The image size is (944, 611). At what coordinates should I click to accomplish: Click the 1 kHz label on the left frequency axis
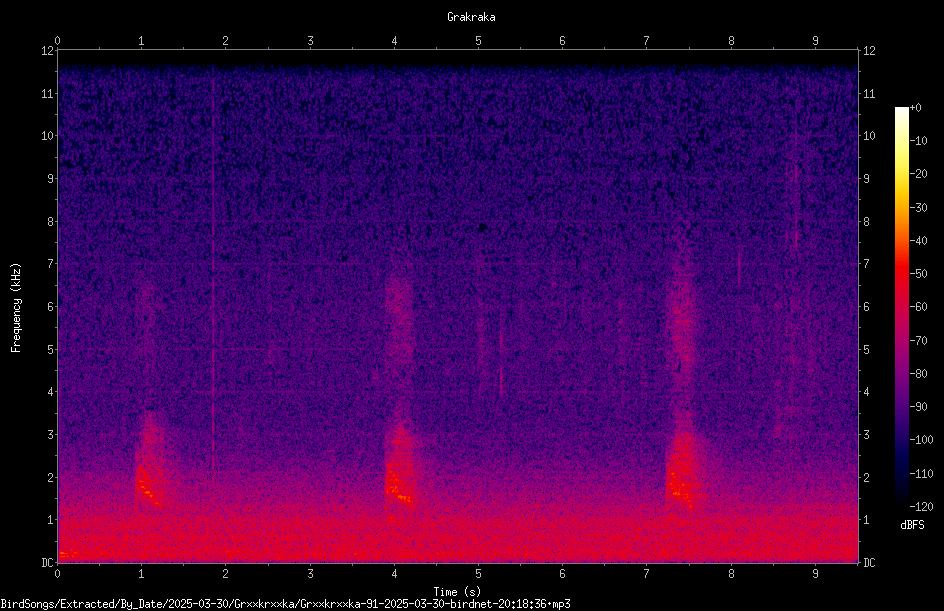[x=51, y=520]
